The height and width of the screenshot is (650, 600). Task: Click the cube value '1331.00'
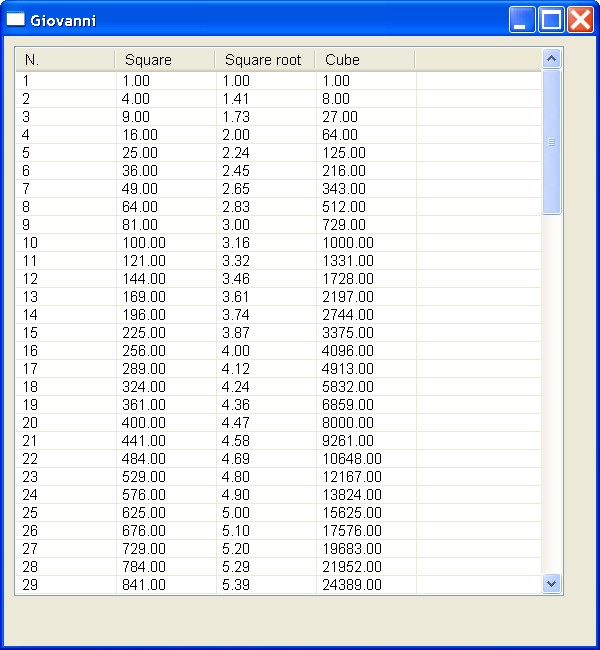point(348,261)
